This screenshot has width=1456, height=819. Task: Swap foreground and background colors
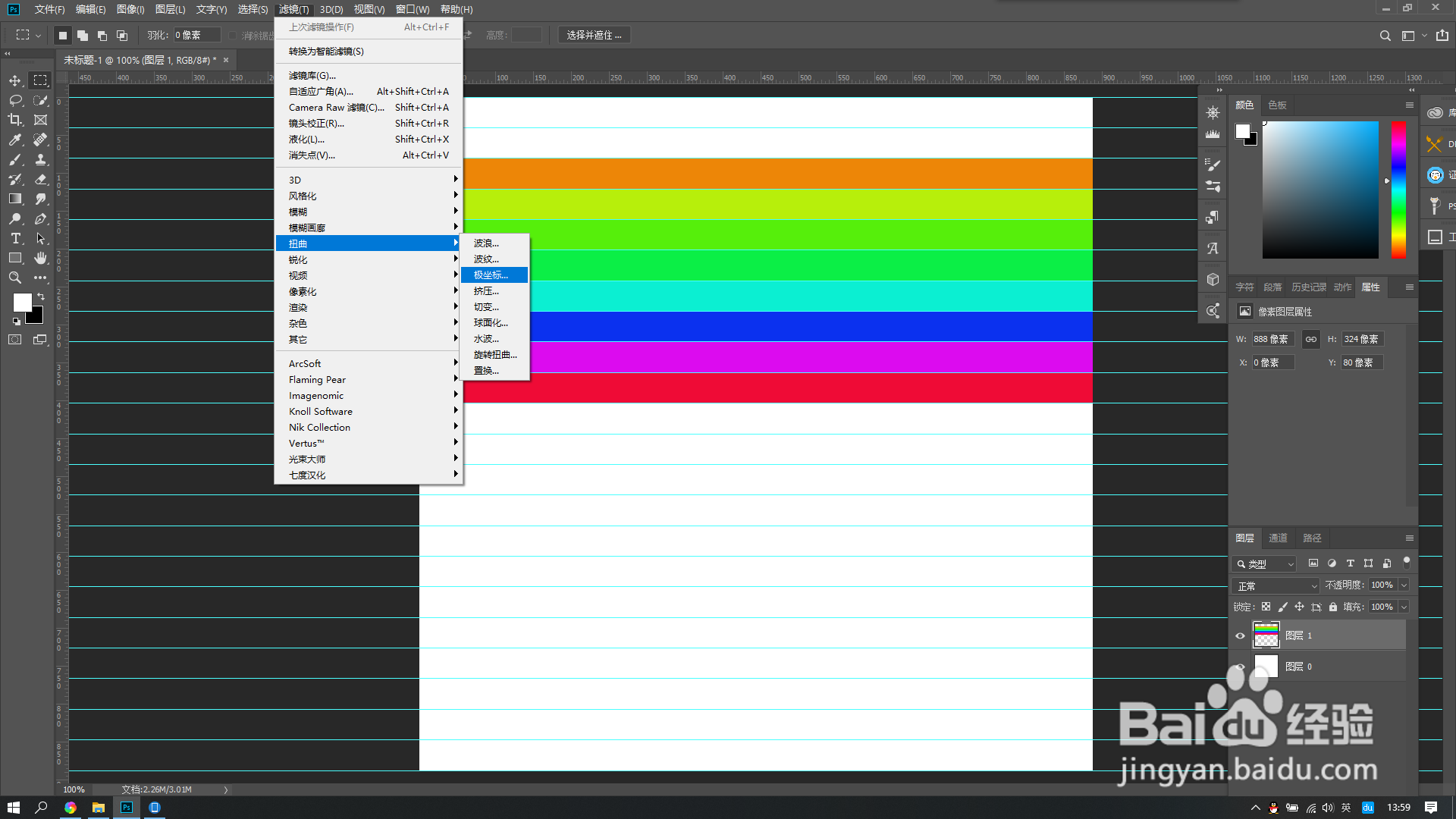(41, 297)
